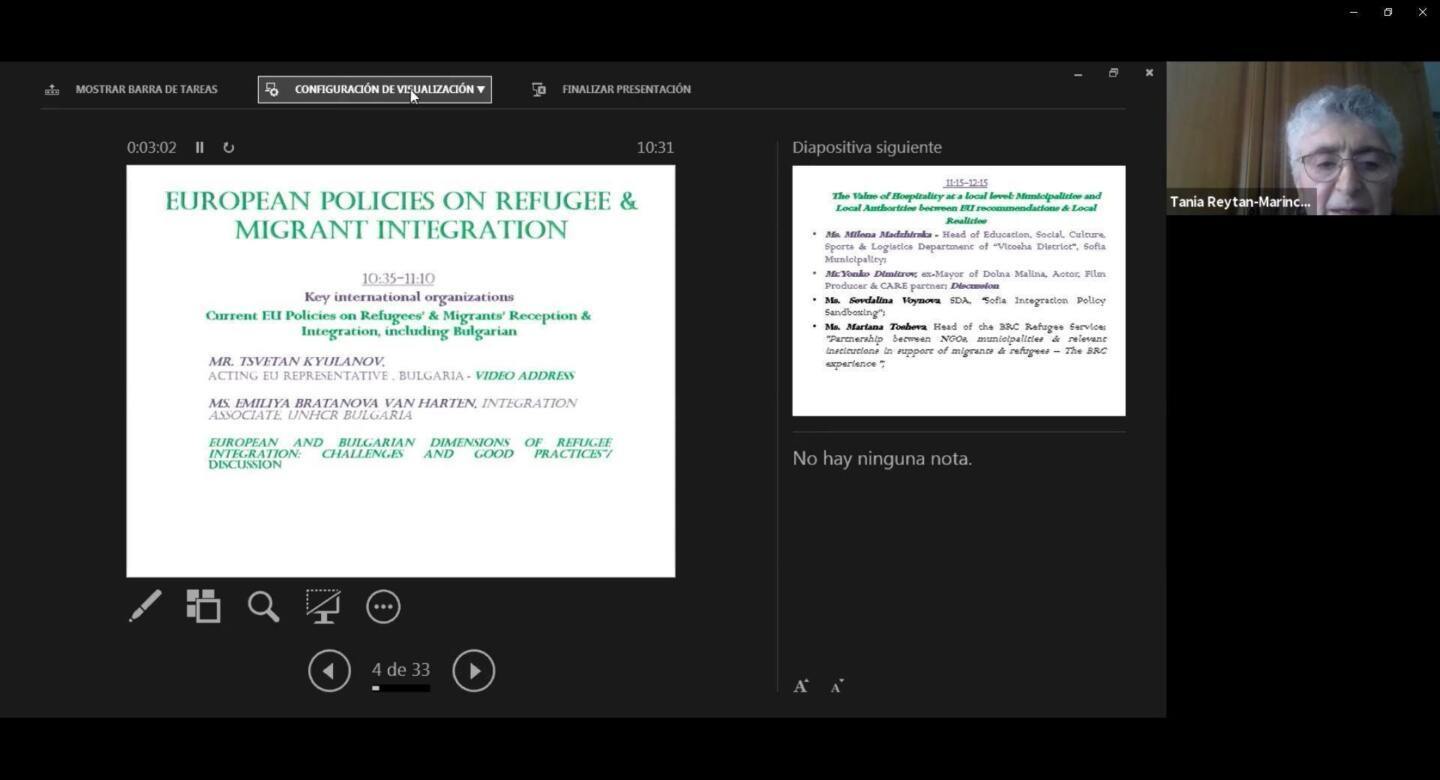Click the next slide preview thumbnail
The image size is (1440, 780).
[x=959, y=291]
